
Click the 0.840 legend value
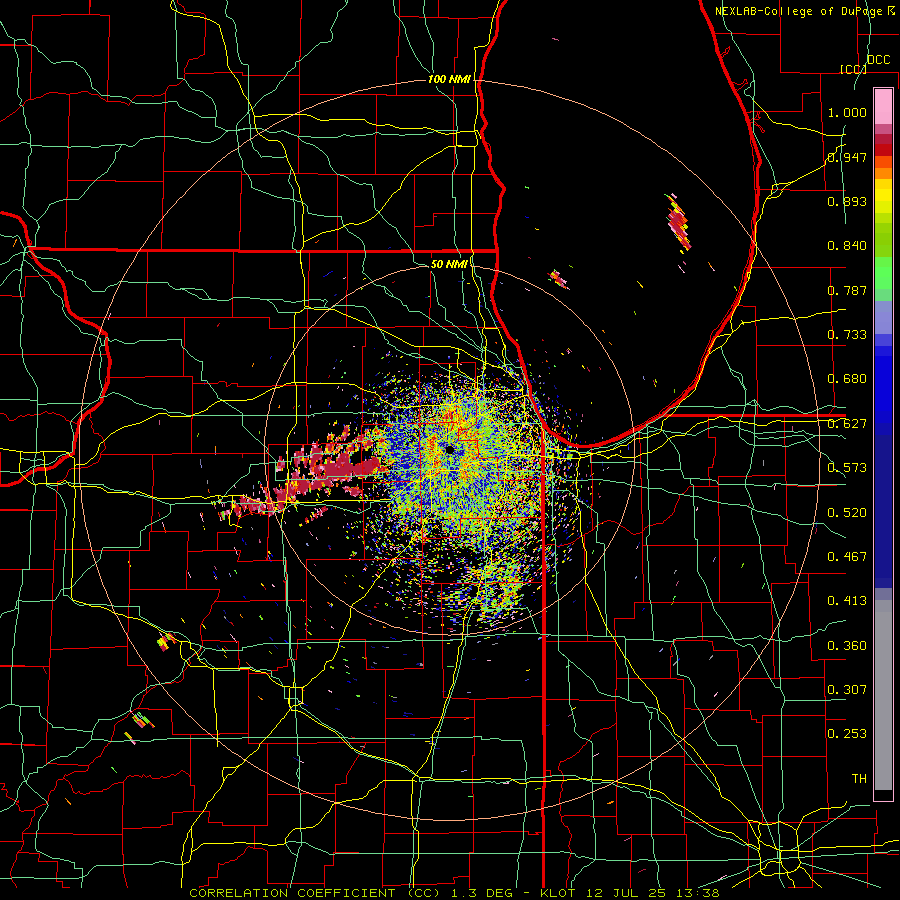point(847,246)
